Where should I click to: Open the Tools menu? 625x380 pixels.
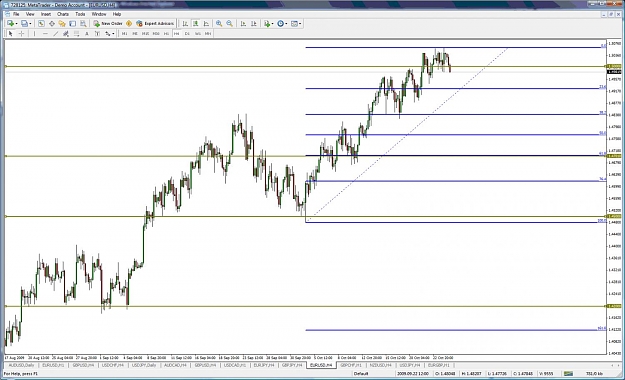tap(80, 14)
